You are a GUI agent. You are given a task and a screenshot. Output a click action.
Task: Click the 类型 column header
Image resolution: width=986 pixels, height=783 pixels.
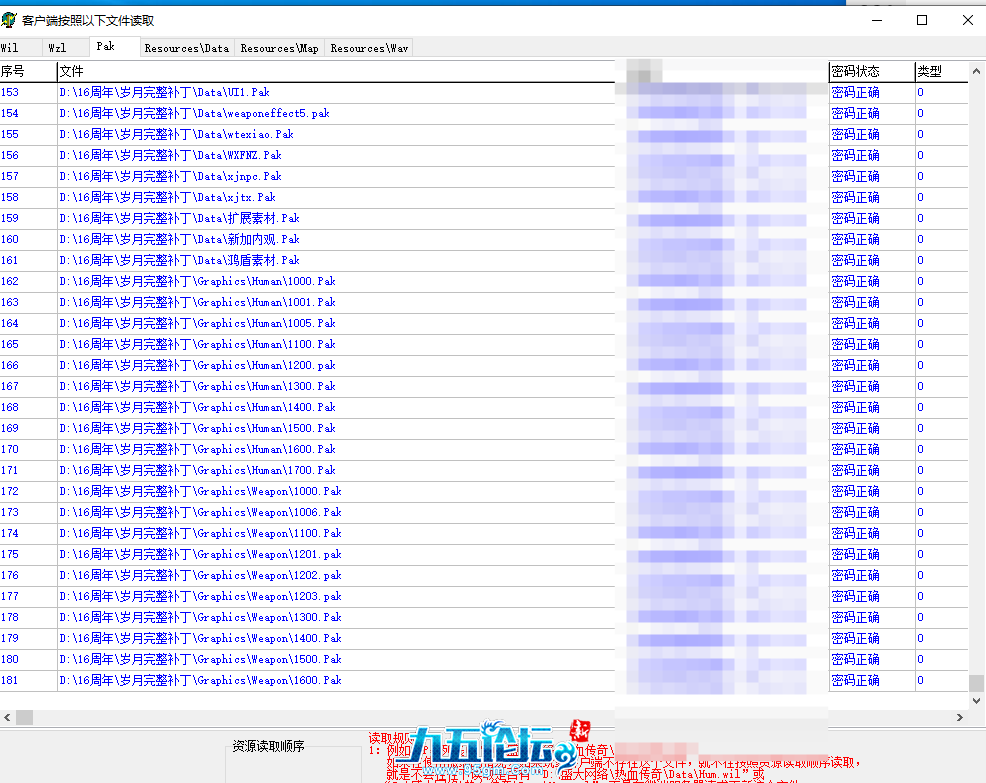tap(941, 71)
